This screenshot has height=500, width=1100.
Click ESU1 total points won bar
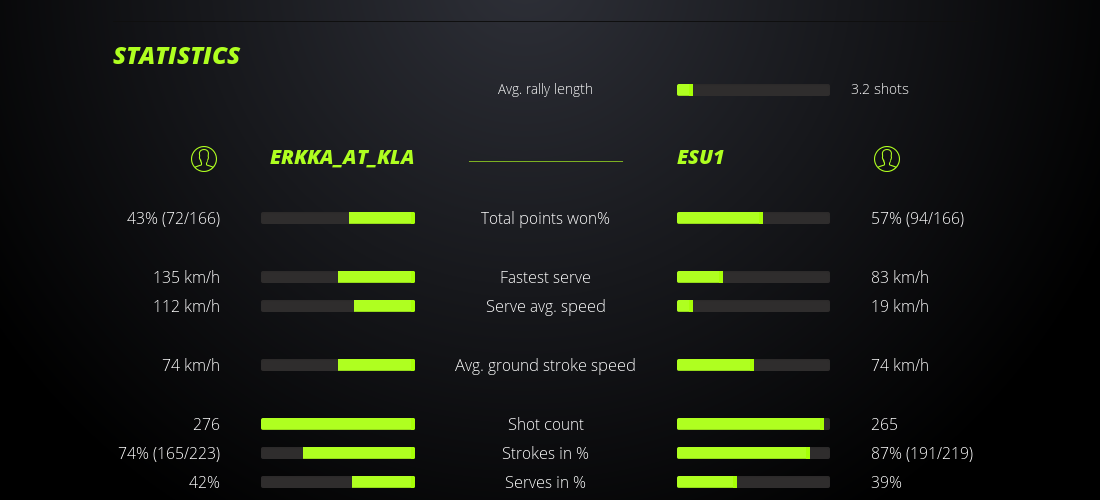(x=753, y=218)
